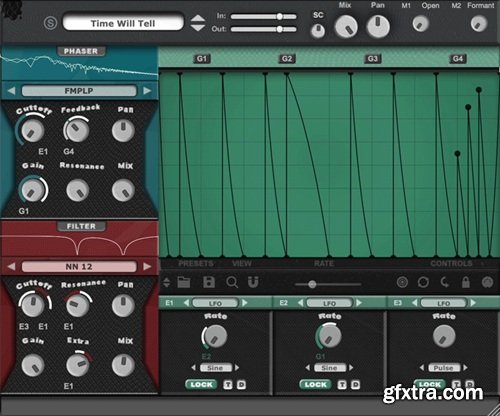
Task: Click filter type next arrow beside NN 12
Action: pyautogui.click(x=147, y=266)
